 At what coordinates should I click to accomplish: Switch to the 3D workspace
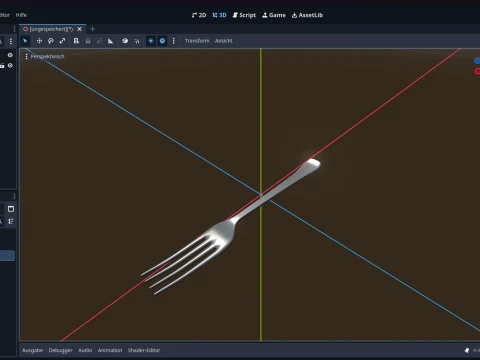(219, 15)
